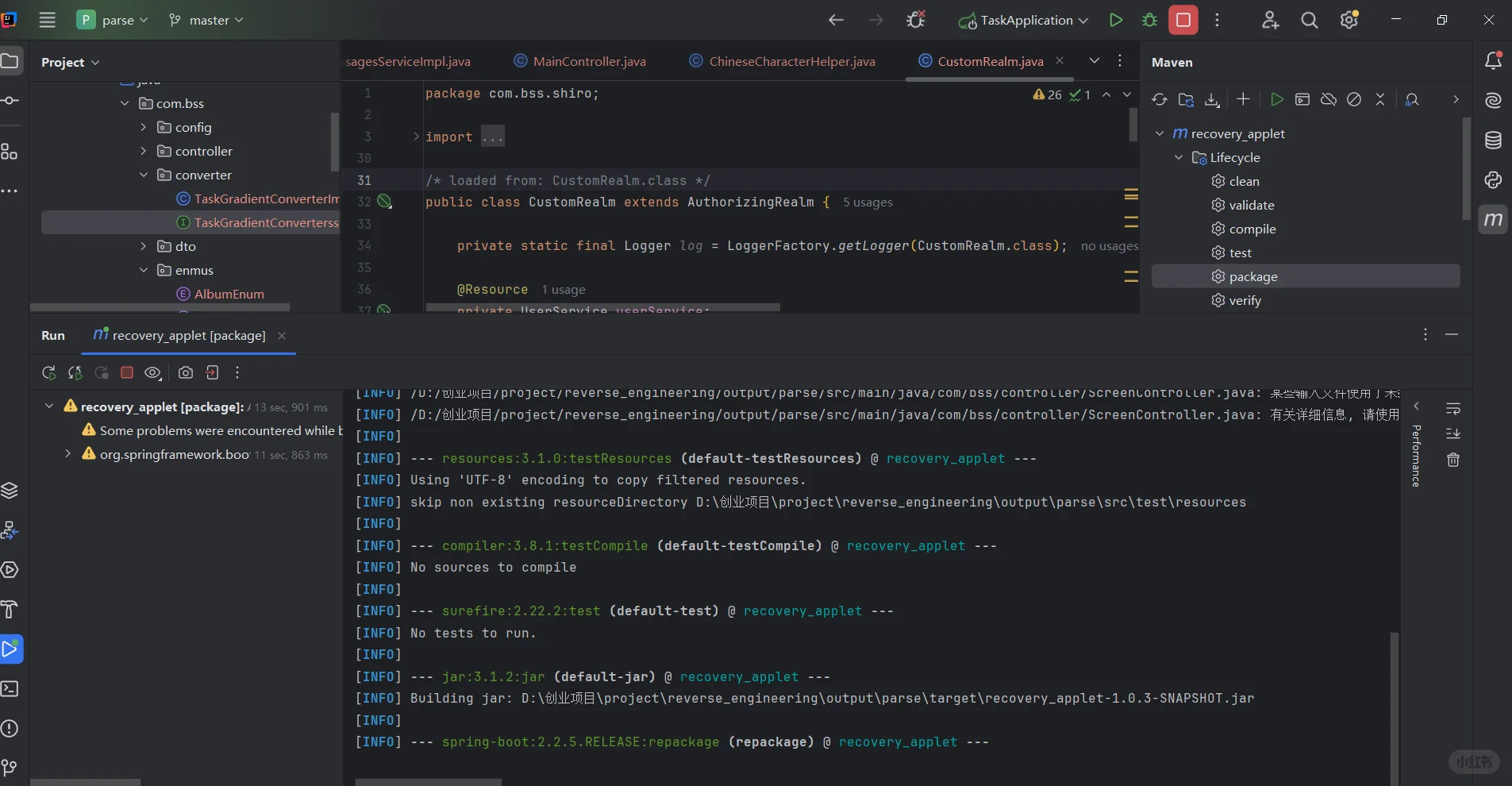Image resolution: width=1512 pixels, height=786 pixels.
Task: Click Search Everywhere magnifier icon
Action: point(1310,21)
